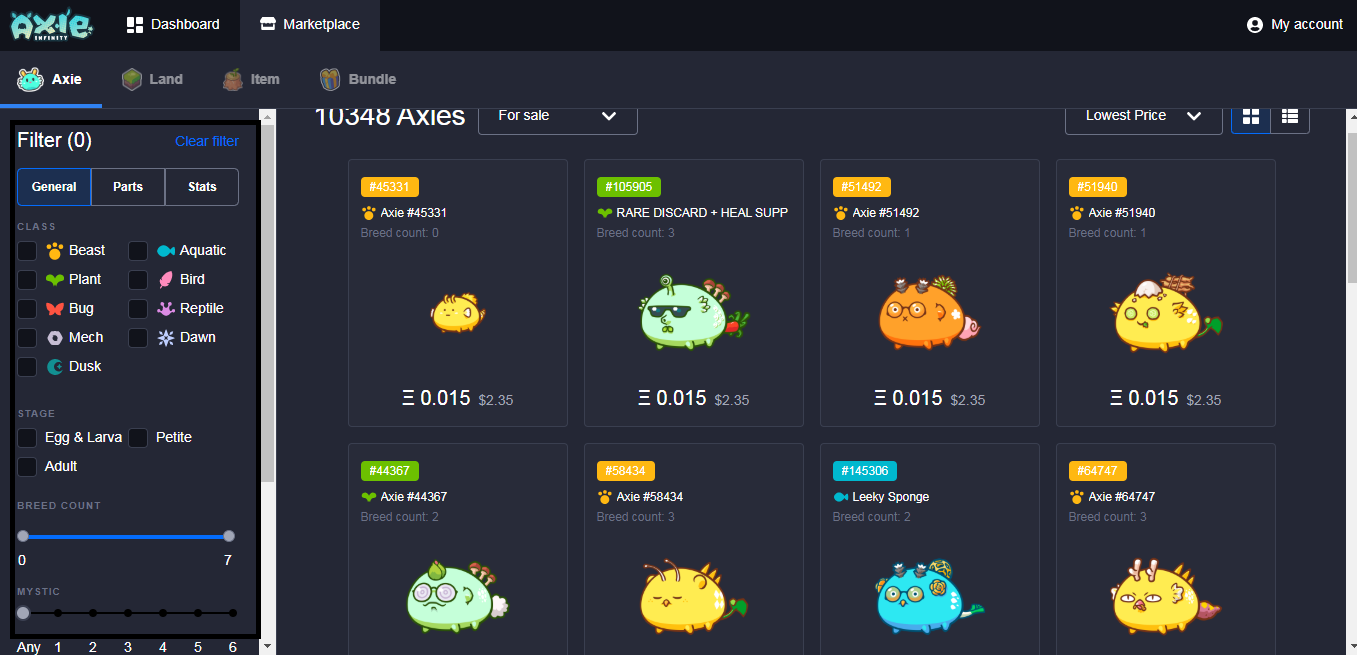Click the Bird feather icon in filter
Image resolution: width=1357 pixels, height=655 pixels.
coord(166,280)
